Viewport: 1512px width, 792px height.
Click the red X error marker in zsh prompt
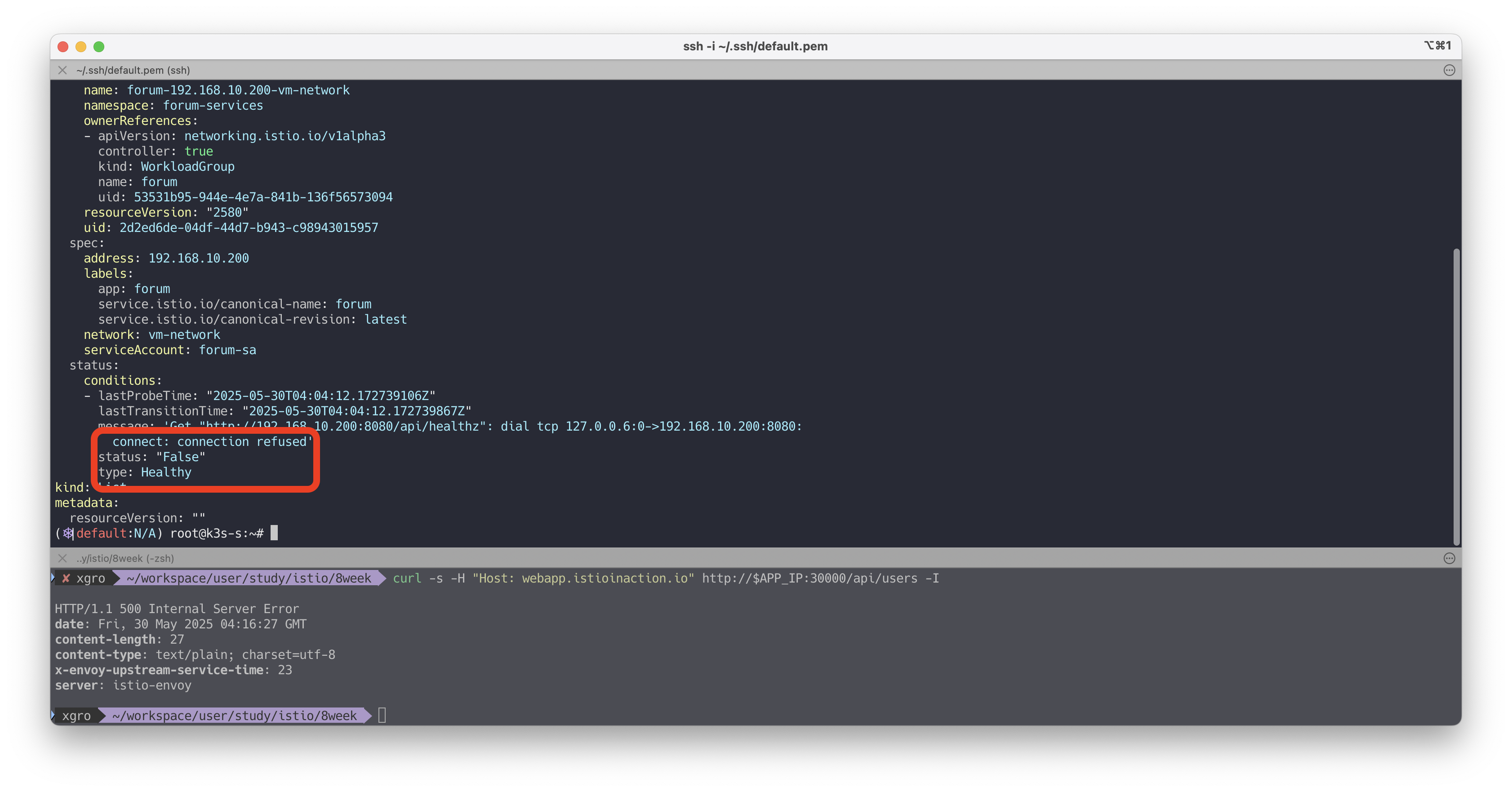[67, 578]
